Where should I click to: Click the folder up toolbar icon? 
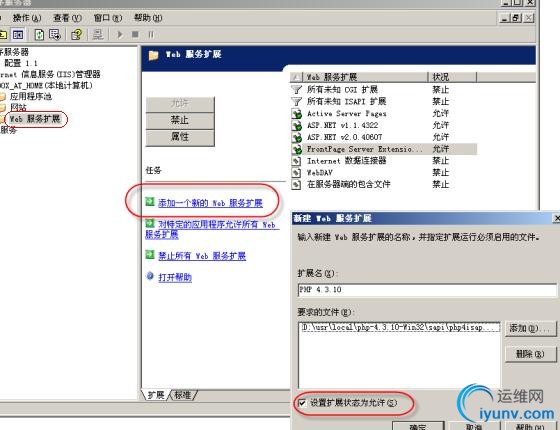[3, 35]
